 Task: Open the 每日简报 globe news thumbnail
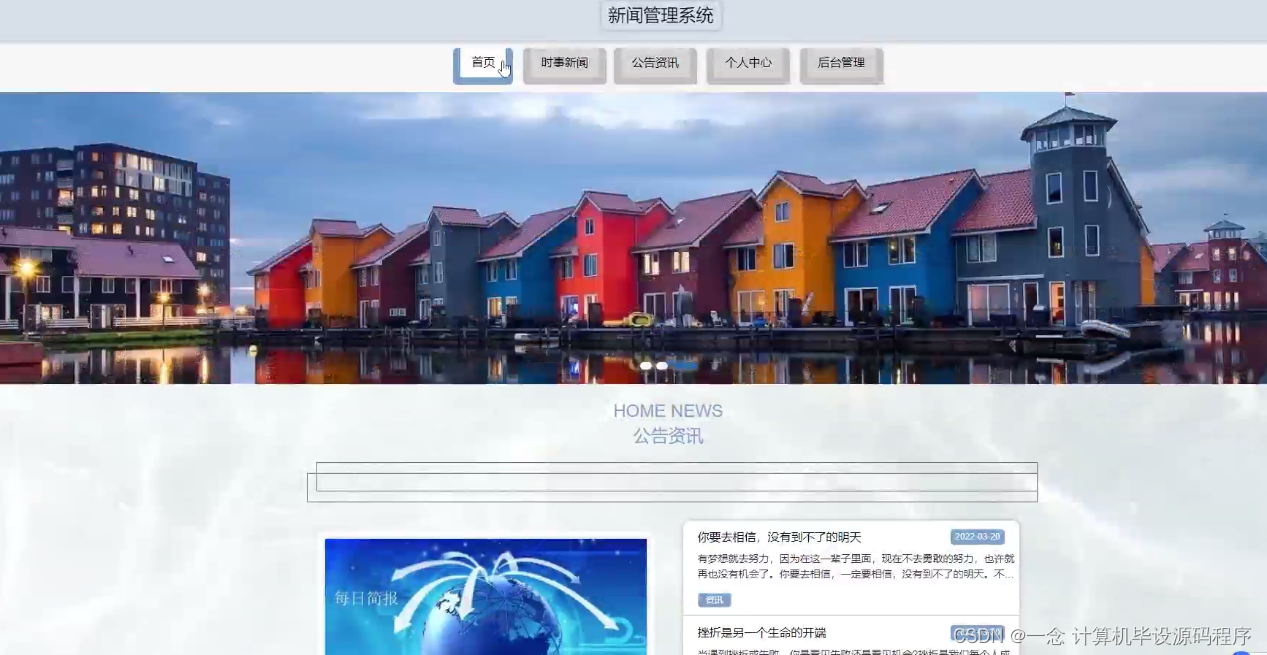pos(486,596)
